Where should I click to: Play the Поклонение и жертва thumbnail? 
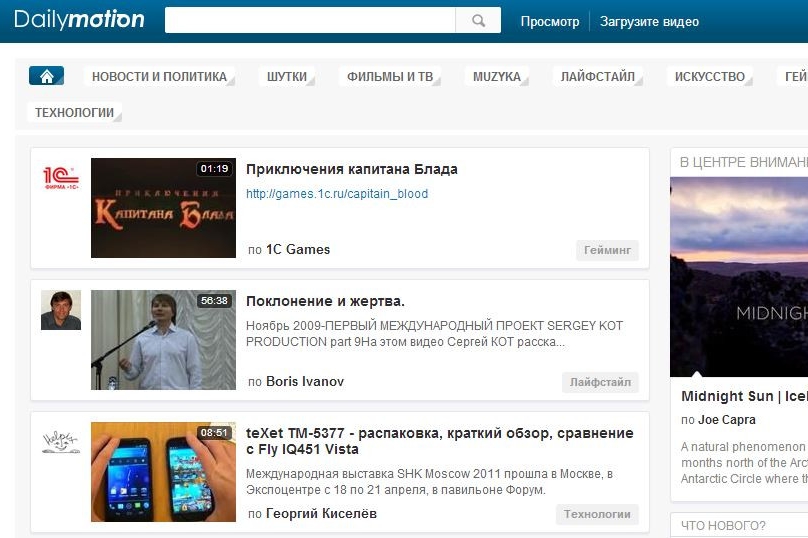click(x=163, y=340)
